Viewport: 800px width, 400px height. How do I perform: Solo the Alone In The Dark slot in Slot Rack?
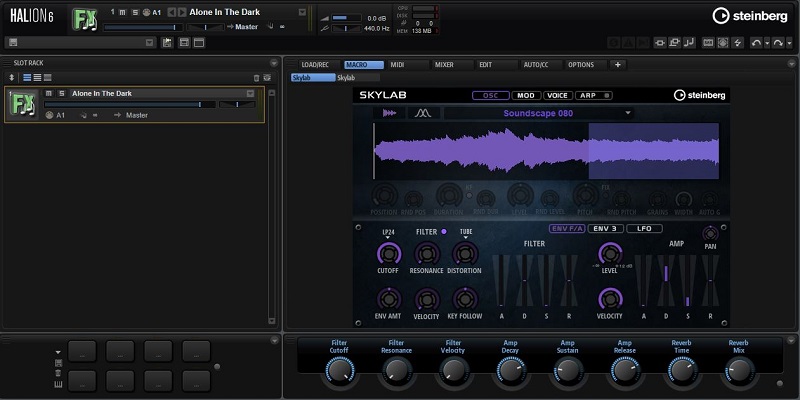tap(60, 93)
